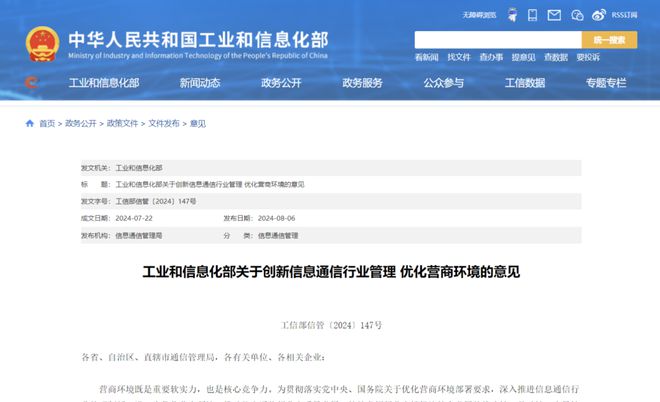660x402 pixels.
Task: Select the 找文件 quick link
Action: 459,57
